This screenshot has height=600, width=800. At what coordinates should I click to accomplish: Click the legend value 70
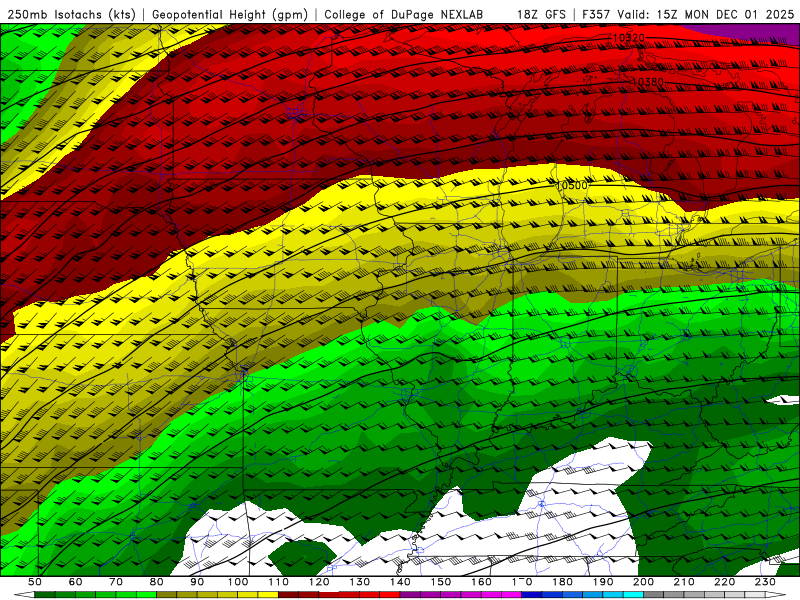click(116, 582)
